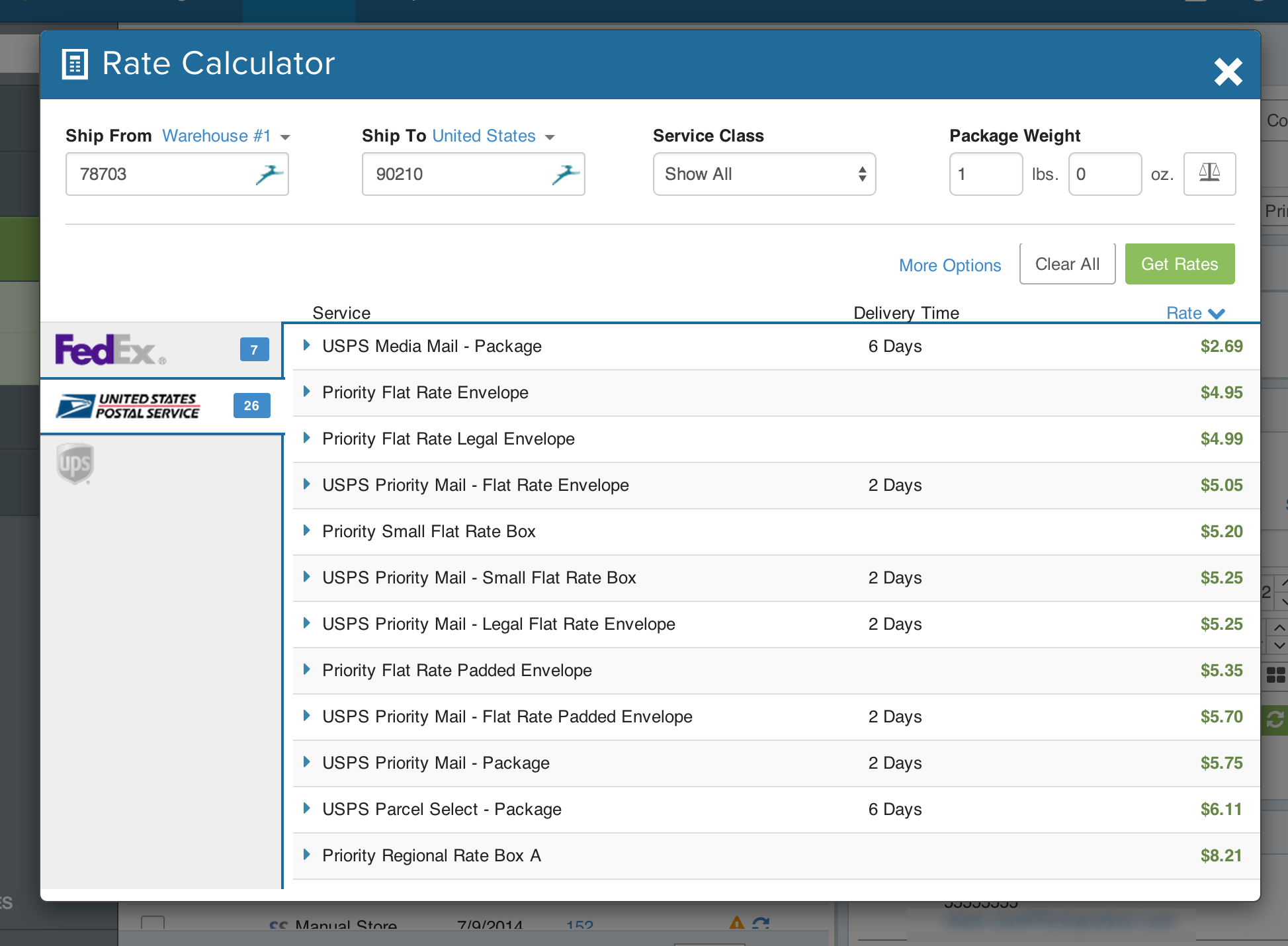Click the green refresh icon at right edge
The image size is (1288, 946).
click(x=1275, y=719)
